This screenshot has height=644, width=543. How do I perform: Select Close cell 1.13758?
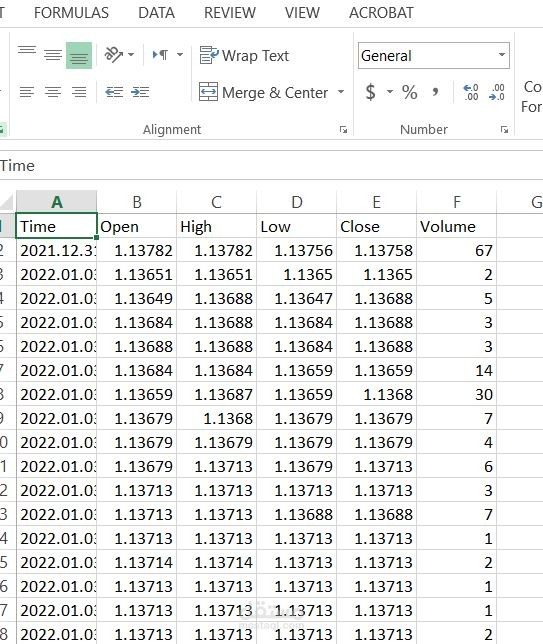(x=376, y=250)
